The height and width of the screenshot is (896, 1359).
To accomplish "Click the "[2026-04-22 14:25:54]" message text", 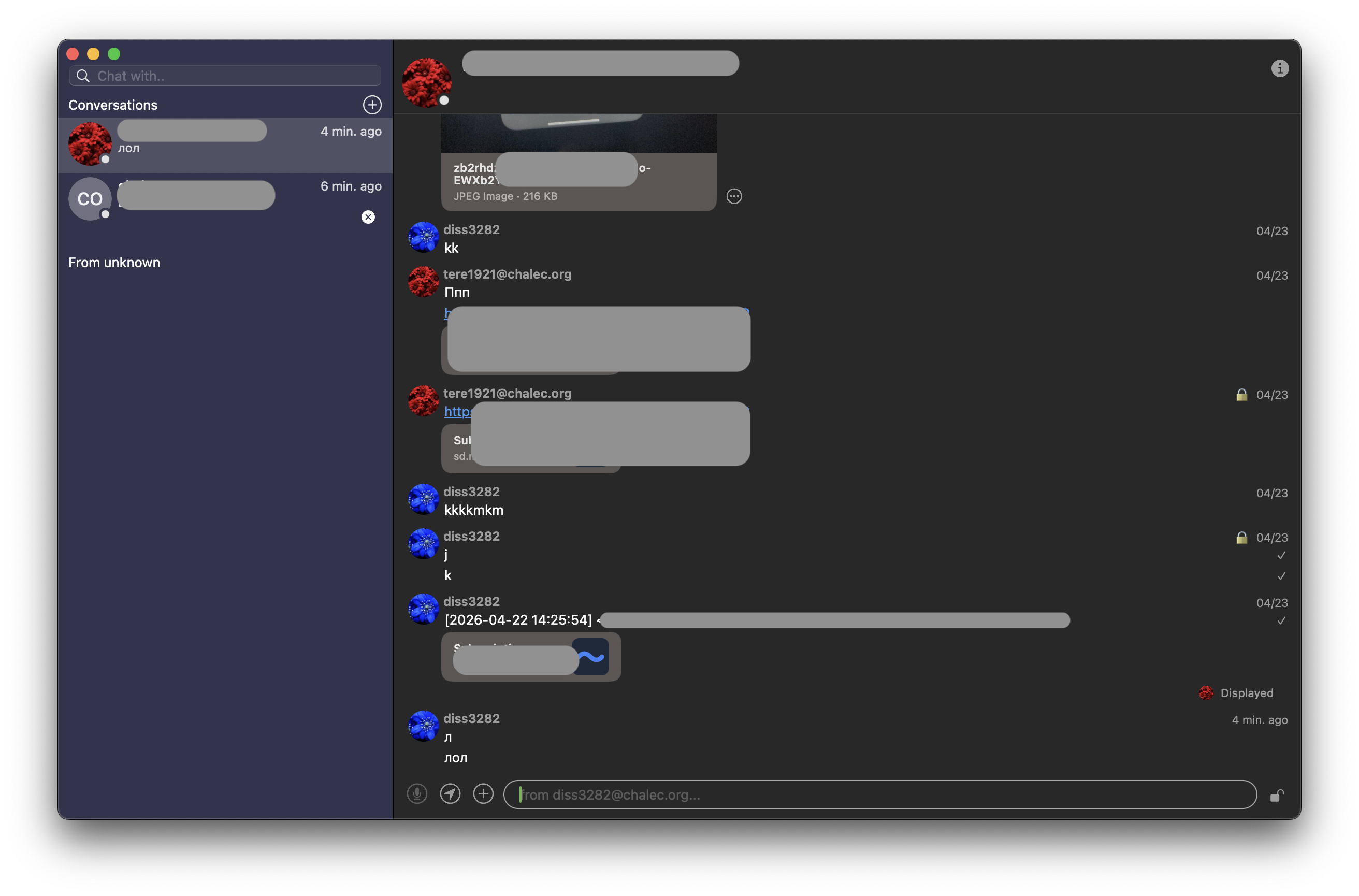I will point(518,620).
